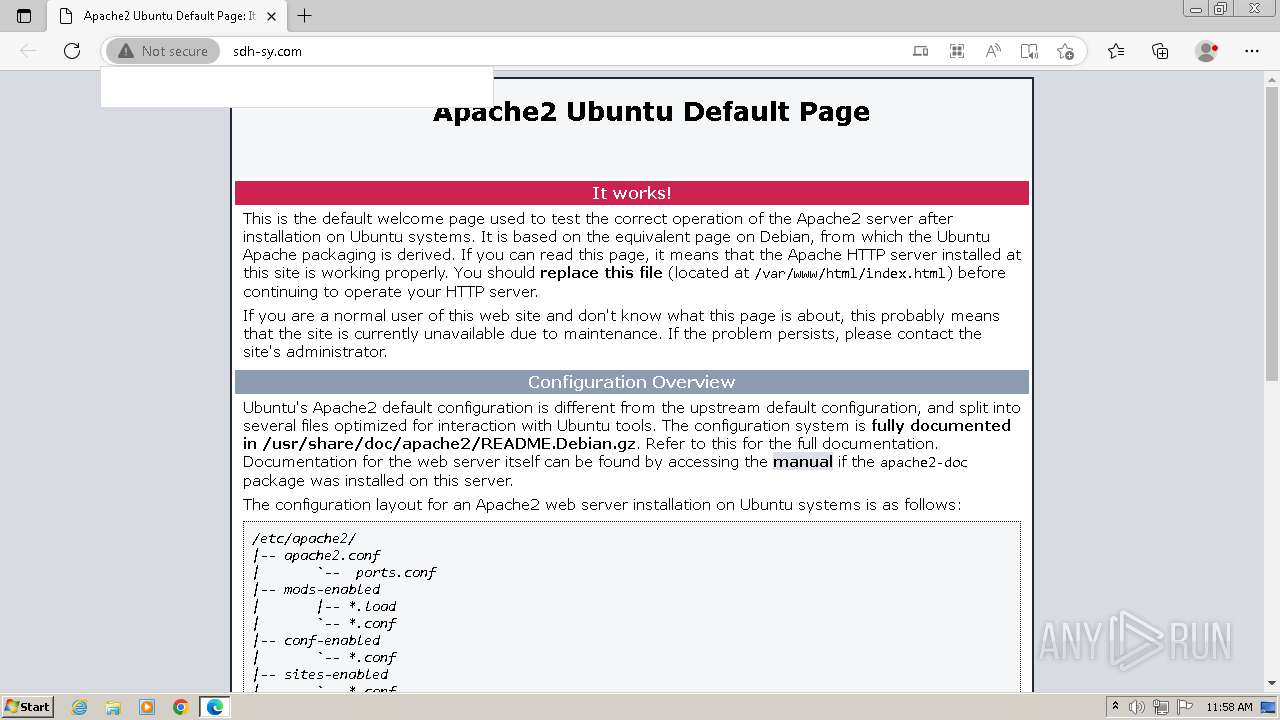Show hidden system tray icons
The width and height of the screenshot is (1280, 720).
1115,707
